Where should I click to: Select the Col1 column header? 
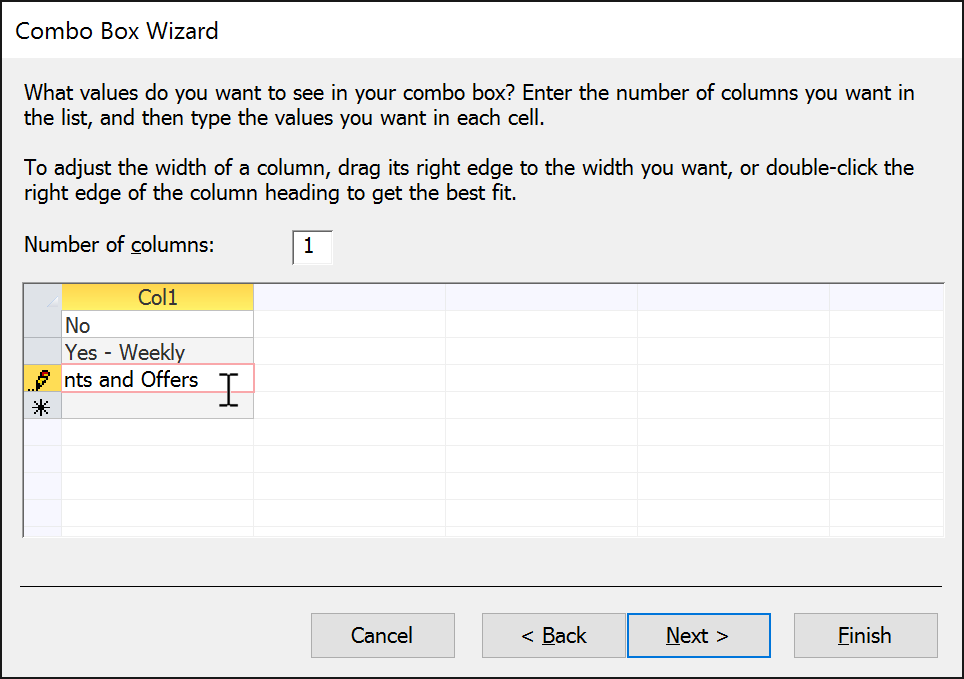tap(157, 296)
